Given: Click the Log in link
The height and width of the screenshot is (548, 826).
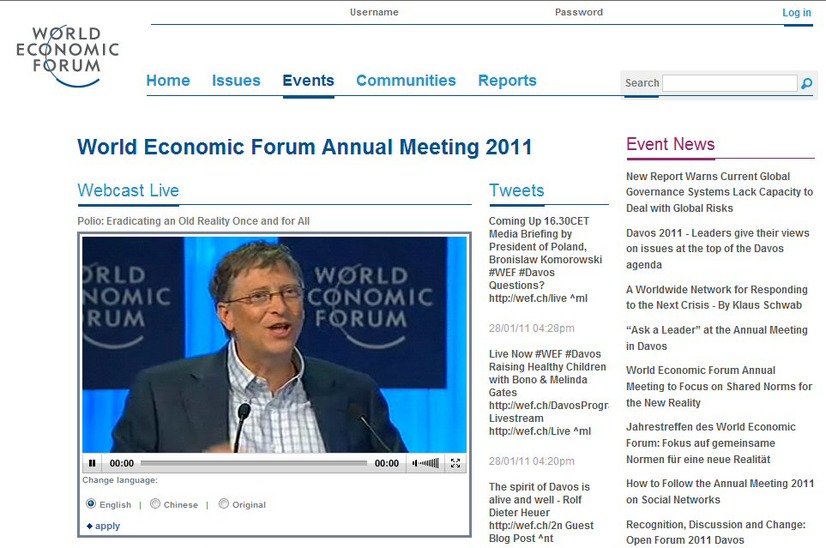Looking at the screenshot, I should coord(796,13).
